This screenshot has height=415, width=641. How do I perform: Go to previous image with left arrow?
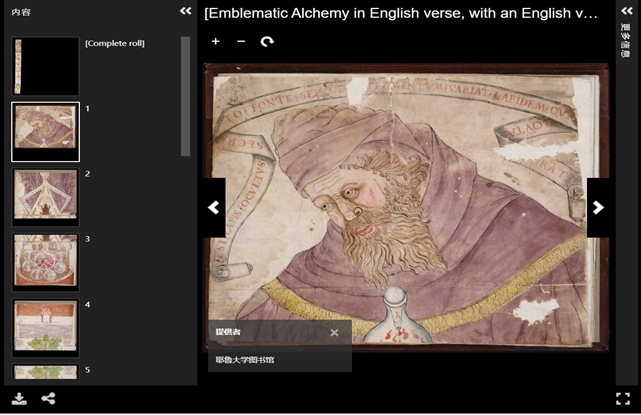(x=213, y=207)
